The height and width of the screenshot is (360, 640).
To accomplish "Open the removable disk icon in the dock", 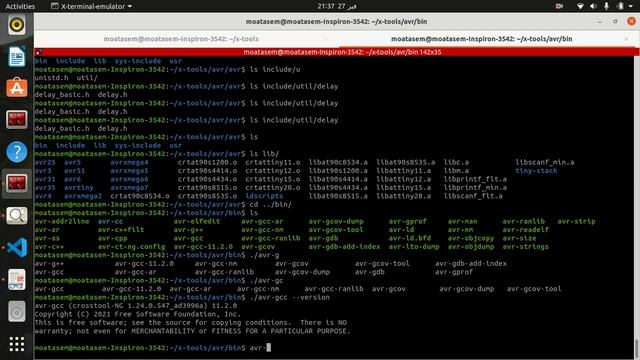I will pos(16,312).
